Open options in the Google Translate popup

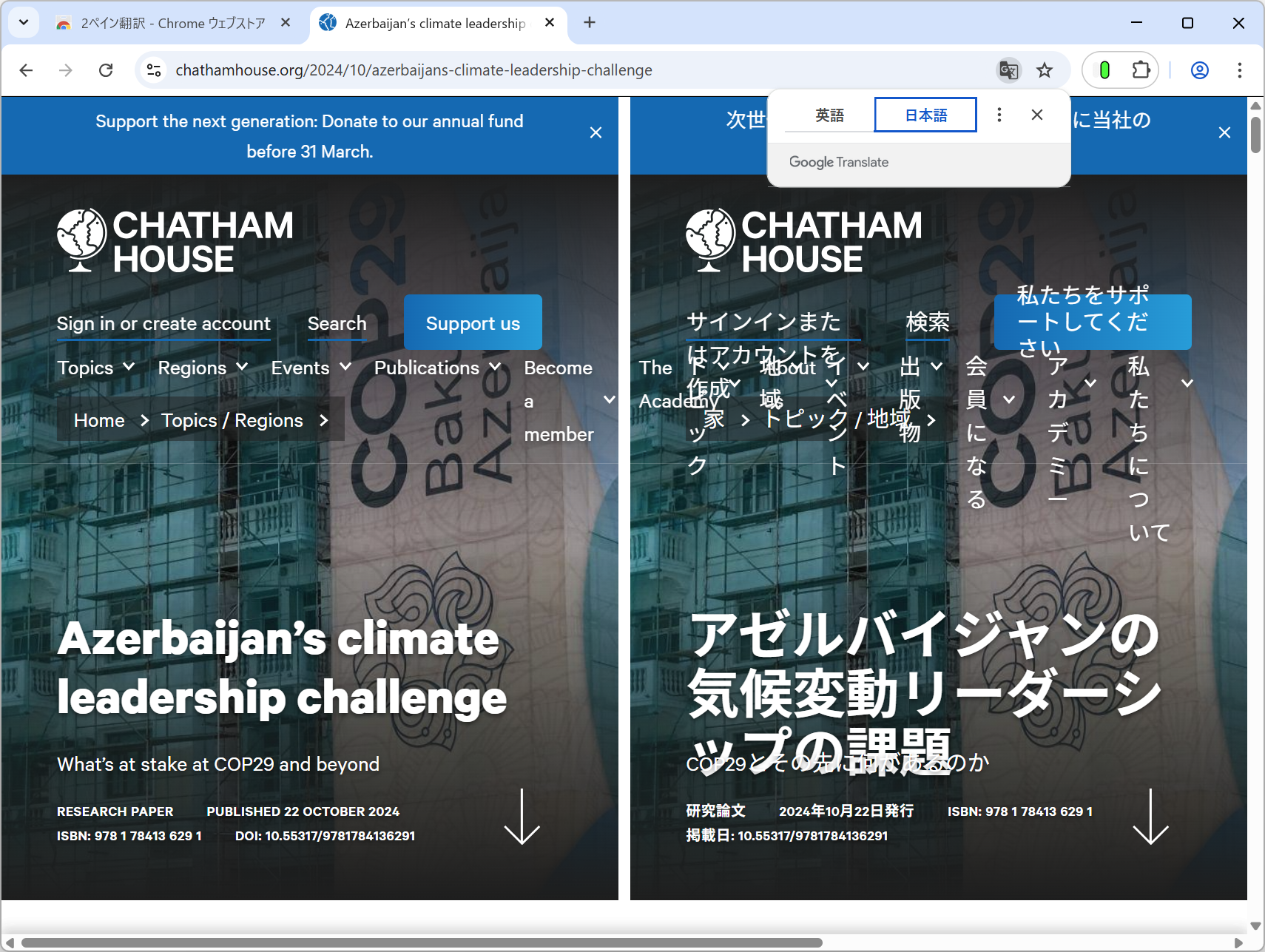(999, 115)
